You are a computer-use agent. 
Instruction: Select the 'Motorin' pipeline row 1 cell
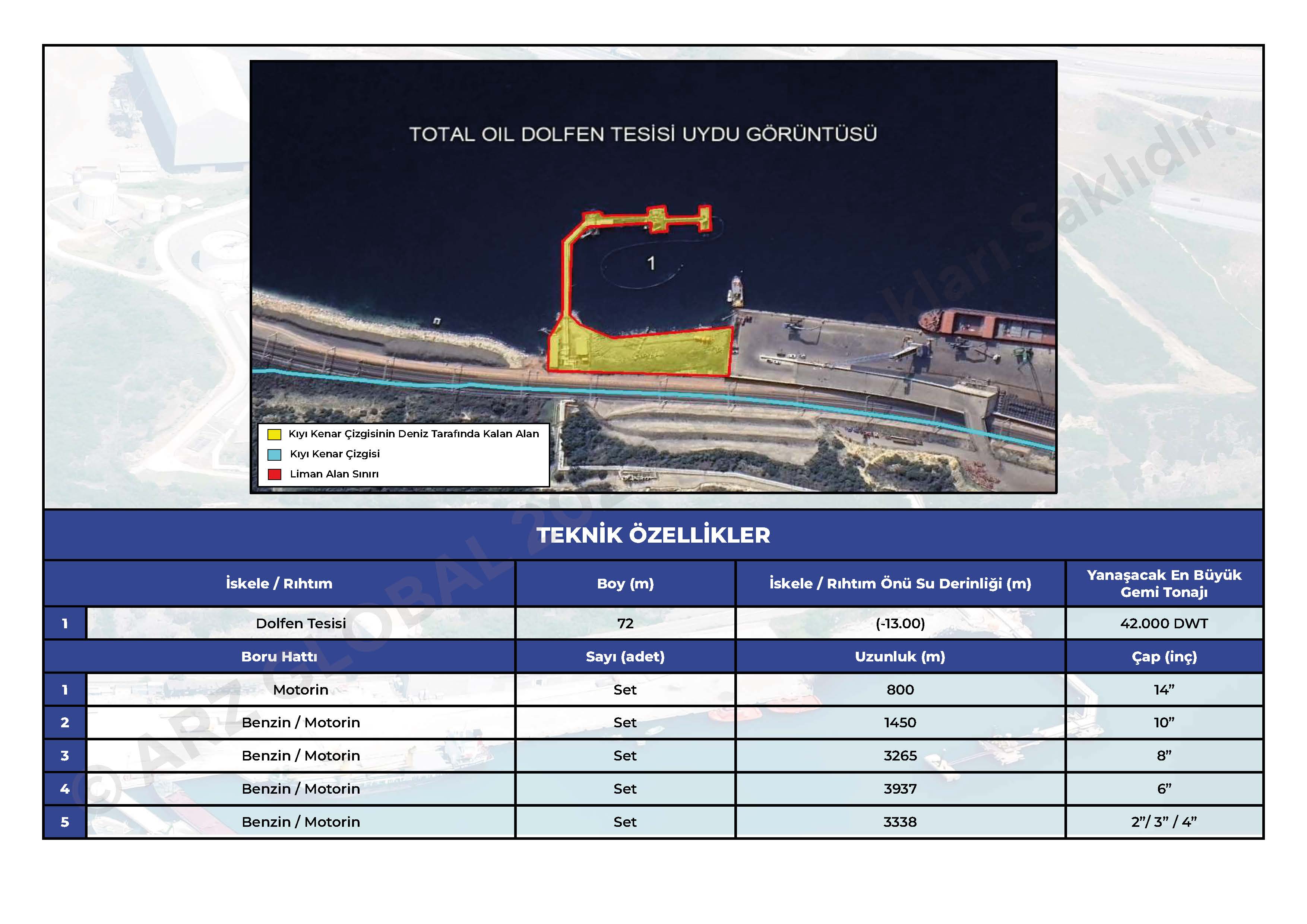click(x=301, y=690)
